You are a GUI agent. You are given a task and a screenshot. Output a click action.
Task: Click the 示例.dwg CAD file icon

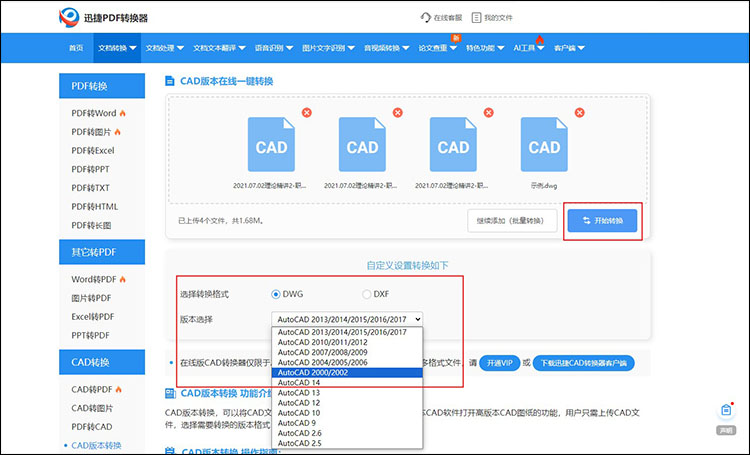(x=544, y=144)
